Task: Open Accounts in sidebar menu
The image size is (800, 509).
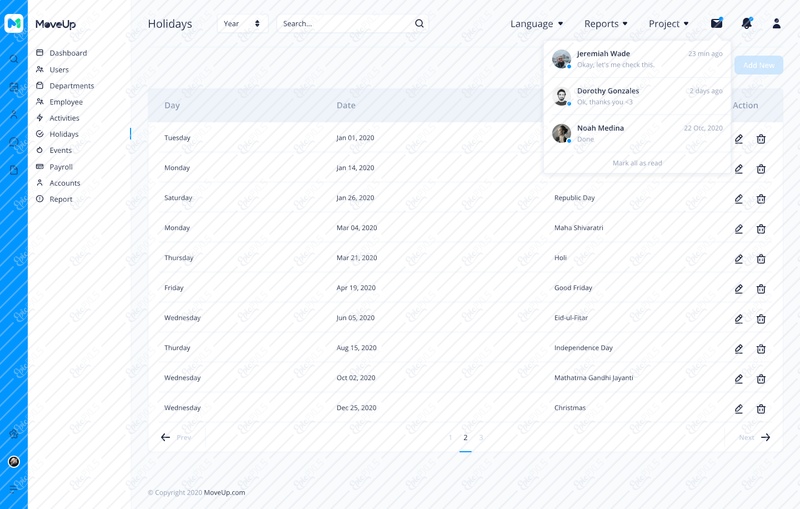Action: (x=58, y=183)
